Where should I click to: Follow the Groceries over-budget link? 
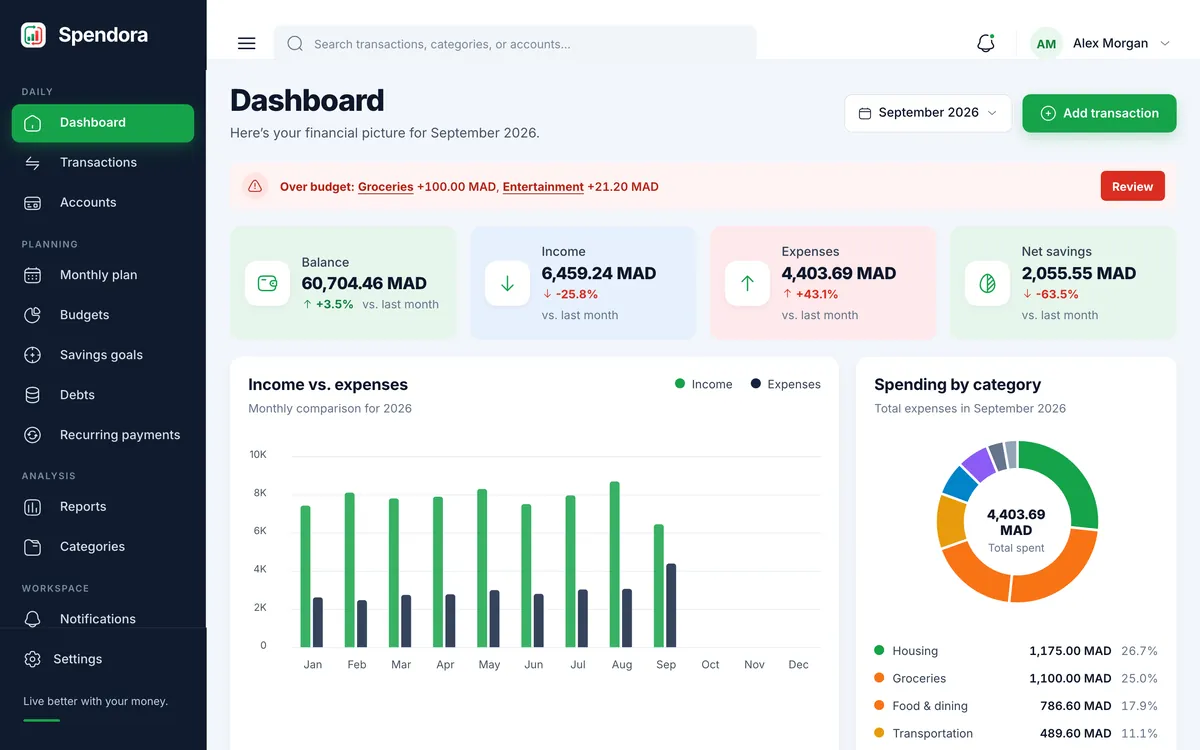pos(385,187)
